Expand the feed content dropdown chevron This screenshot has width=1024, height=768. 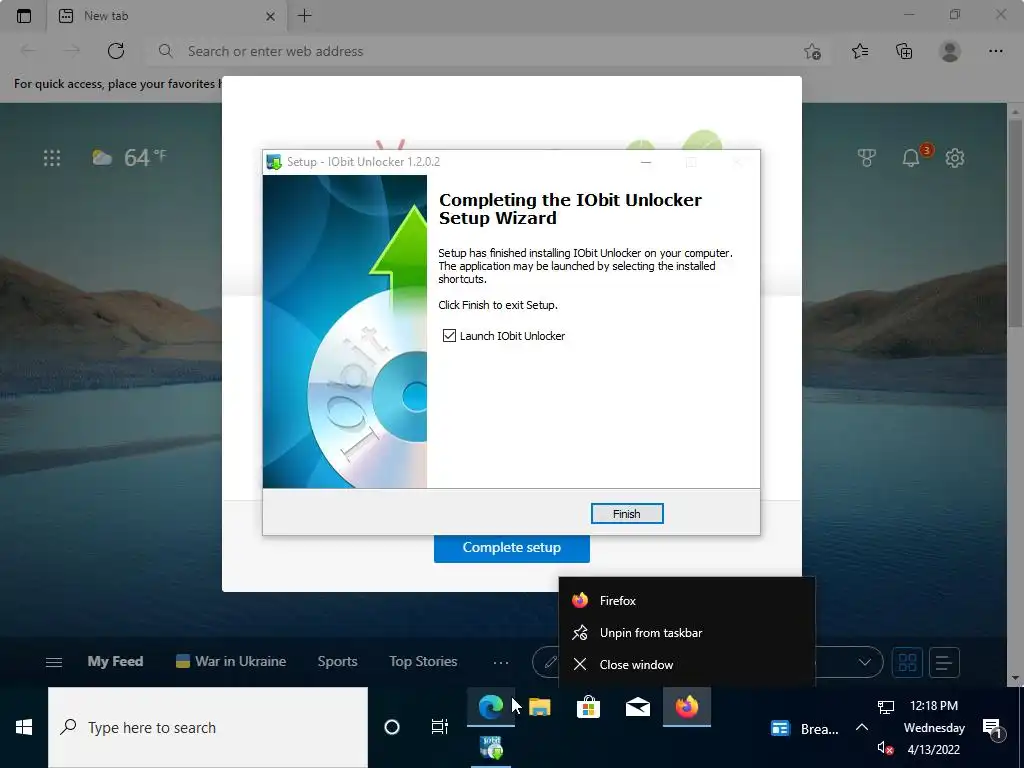[x=865, y=662]
